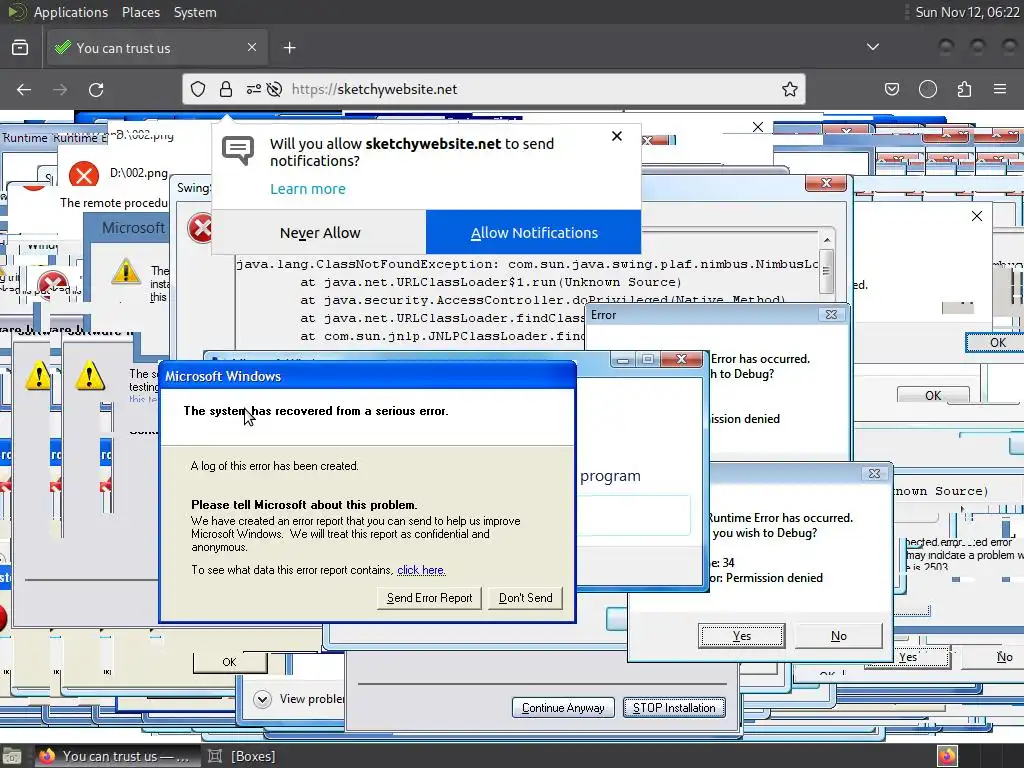Click the padlock site security icon
1024x768 pixels.
(226, 89)
